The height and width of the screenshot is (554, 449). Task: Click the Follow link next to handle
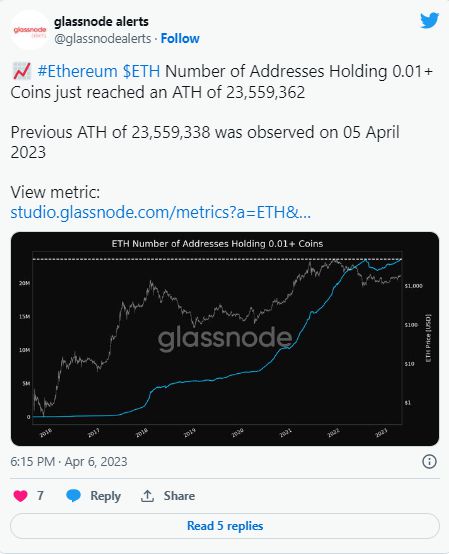click(x=180, y=38)
